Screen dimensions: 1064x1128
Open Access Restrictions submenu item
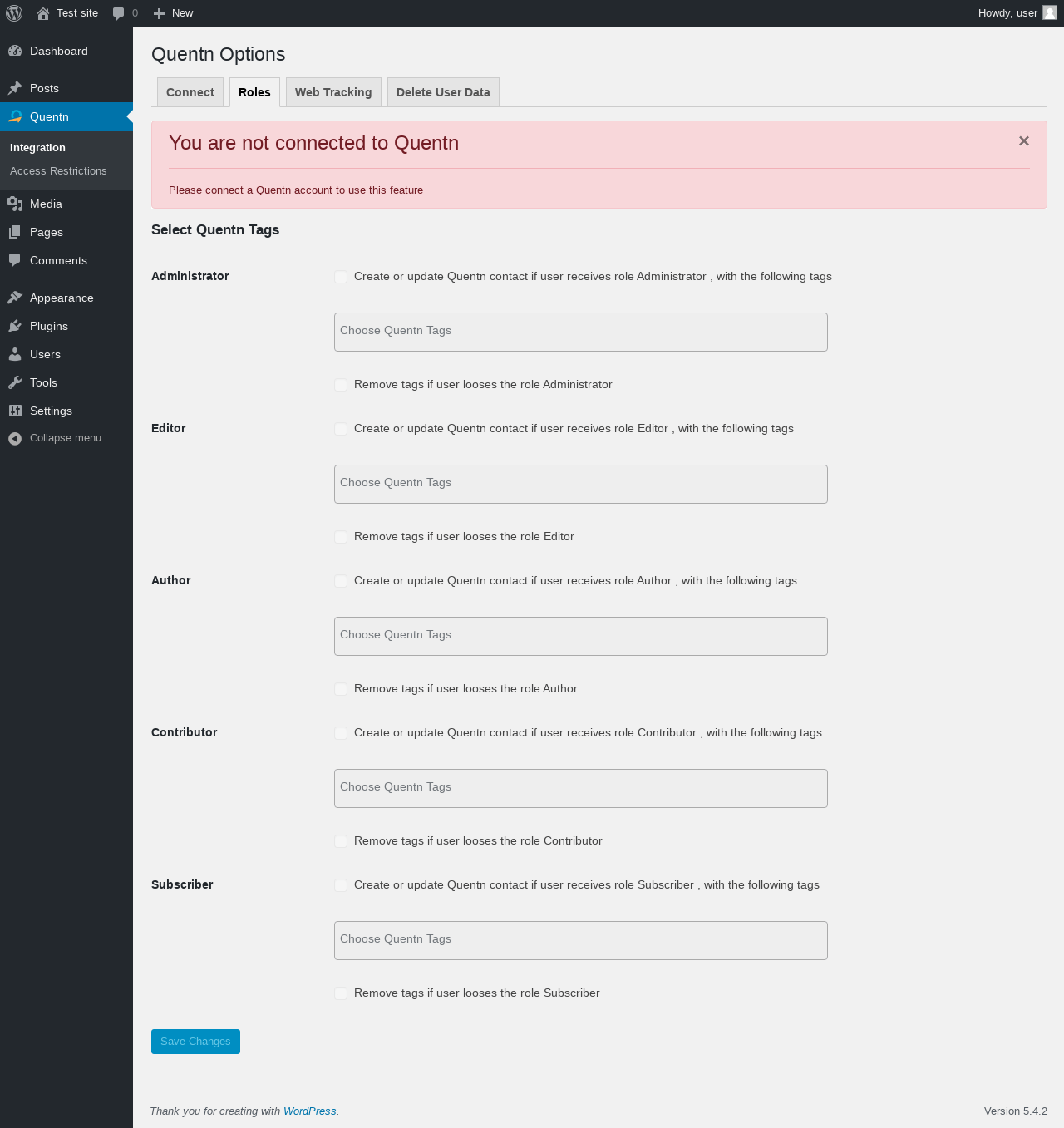(x=58, y=171)
